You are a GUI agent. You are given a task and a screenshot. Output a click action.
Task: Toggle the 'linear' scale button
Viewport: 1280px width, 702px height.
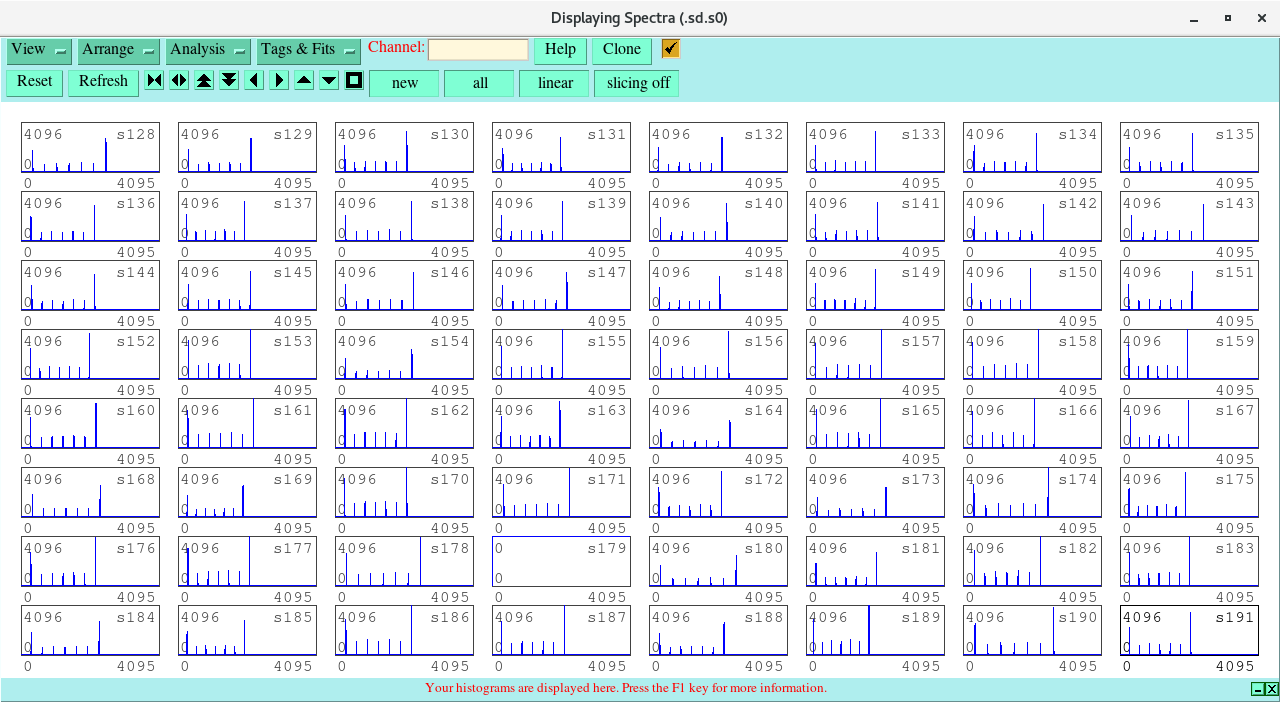point(554,83)
